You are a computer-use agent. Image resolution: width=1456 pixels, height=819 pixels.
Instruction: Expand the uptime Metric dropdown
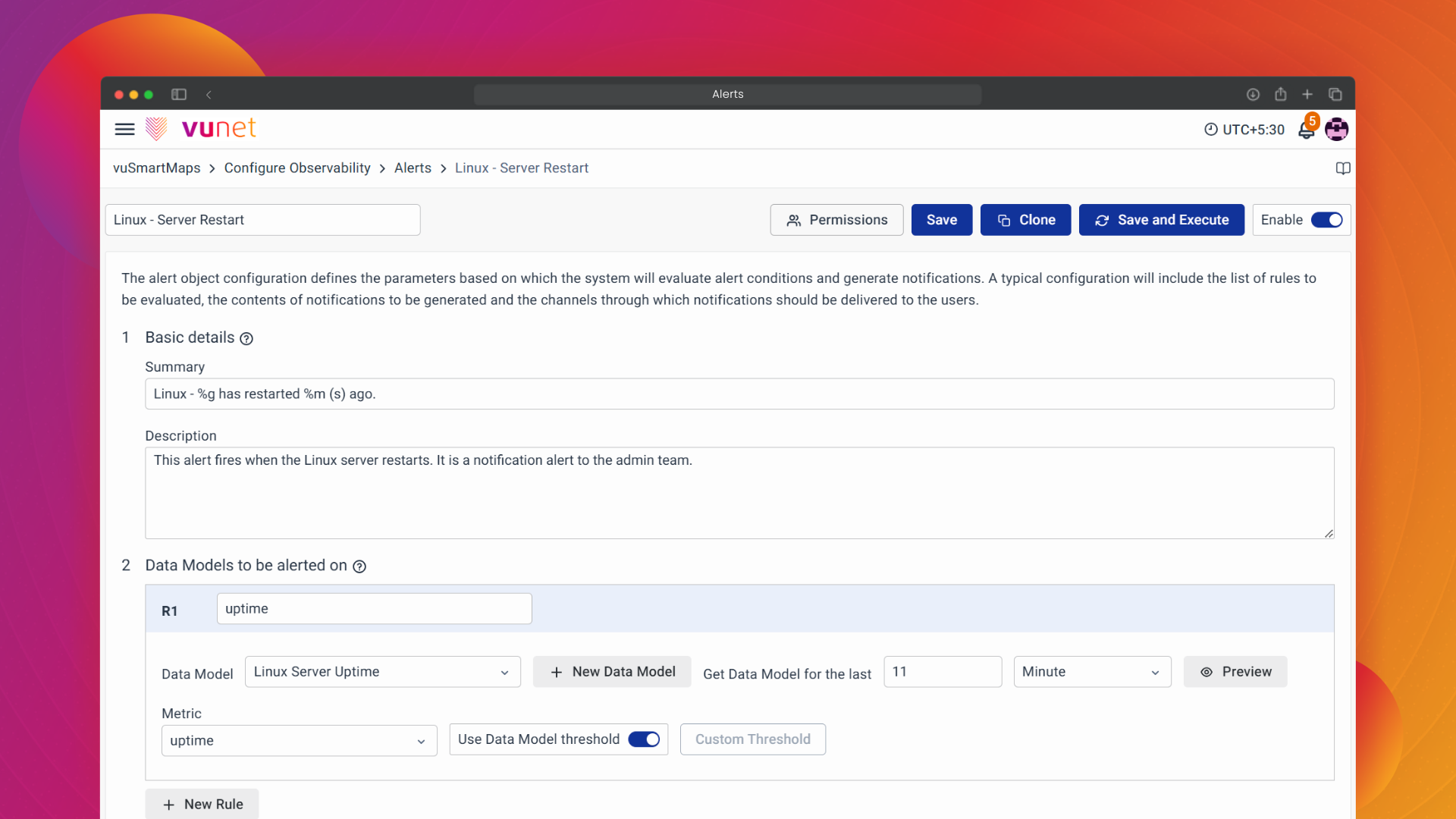tap(299, 741)
